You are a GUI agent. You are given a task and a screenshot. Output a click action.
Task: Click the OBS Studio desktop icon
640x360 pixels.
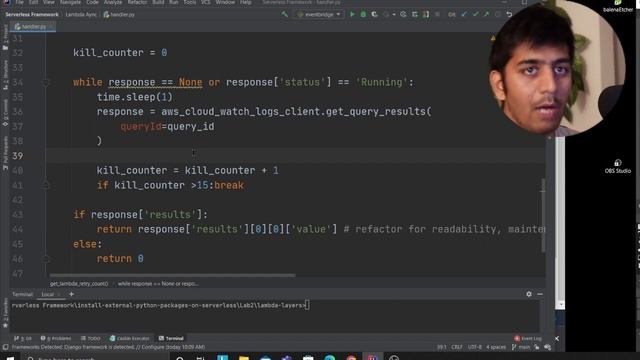(618, 167)
